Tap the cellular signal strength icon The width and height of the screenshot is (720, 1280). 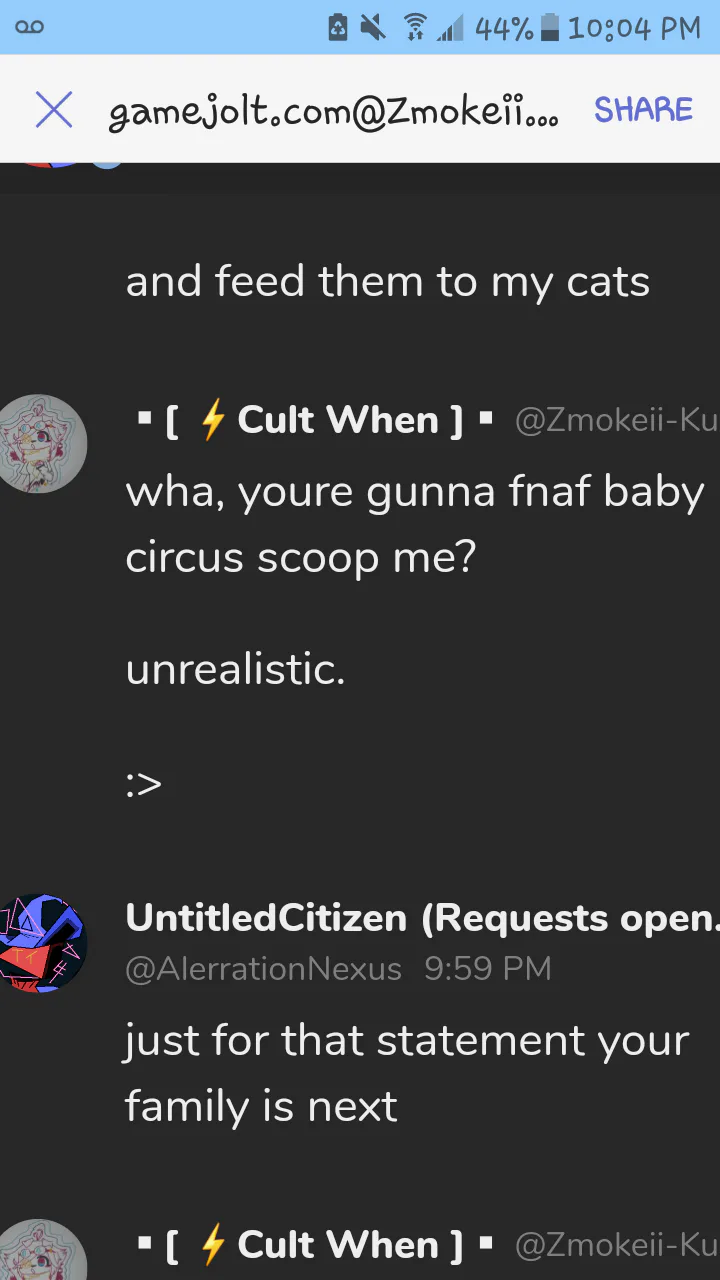(x=450, y=28)
